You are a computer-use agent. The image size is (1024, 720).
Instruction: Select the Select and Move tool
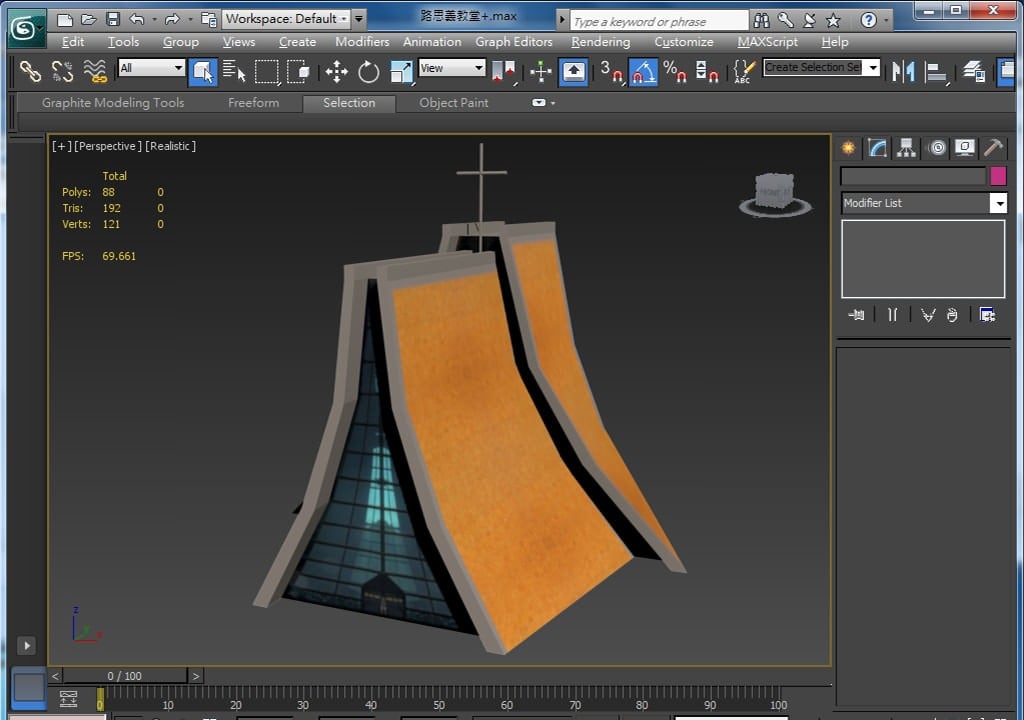[x=336, y=71]
